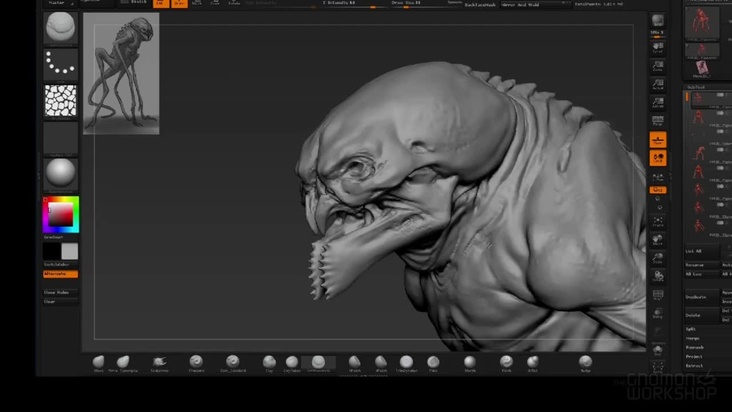732x412 pixels.
Task: Select the Morph brush
Action: pyautogui.click(x=470, y=363)
